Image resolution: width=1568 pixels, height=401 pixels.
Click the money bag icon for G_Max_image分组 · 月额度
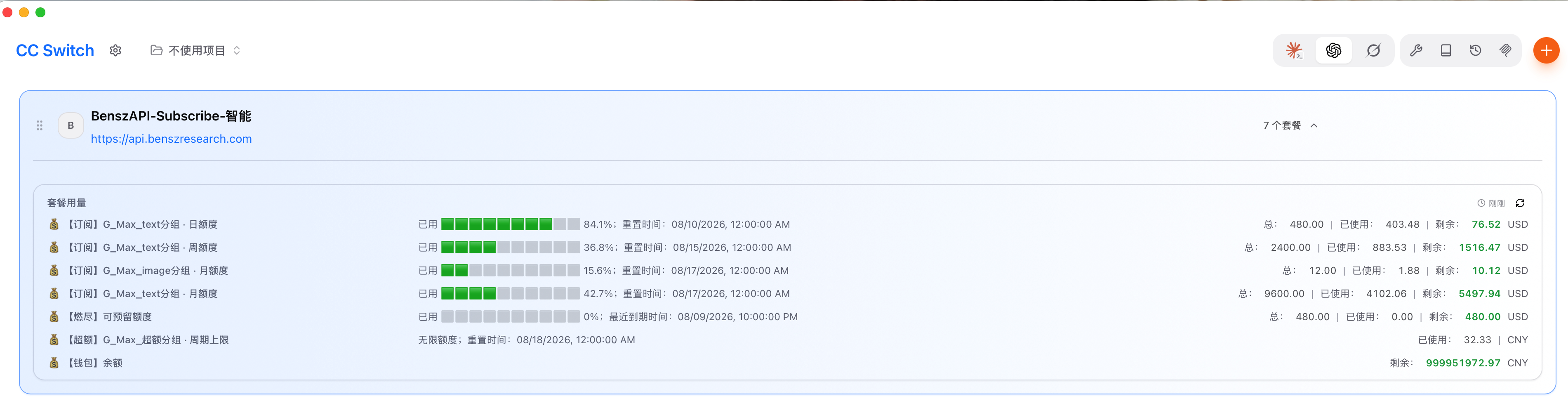coord(54,271)
